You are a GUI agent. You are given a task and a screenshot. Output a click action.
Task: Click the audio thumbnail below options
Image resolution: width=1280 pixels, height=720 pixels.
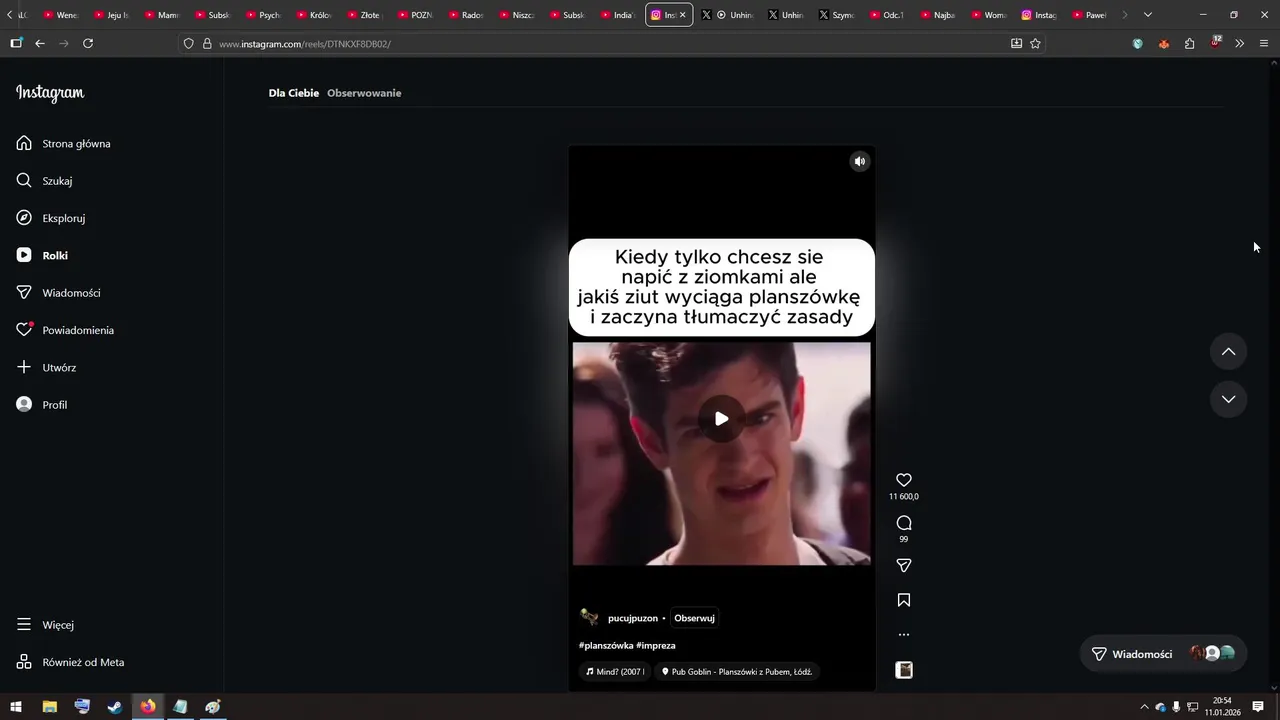point(904,670)
